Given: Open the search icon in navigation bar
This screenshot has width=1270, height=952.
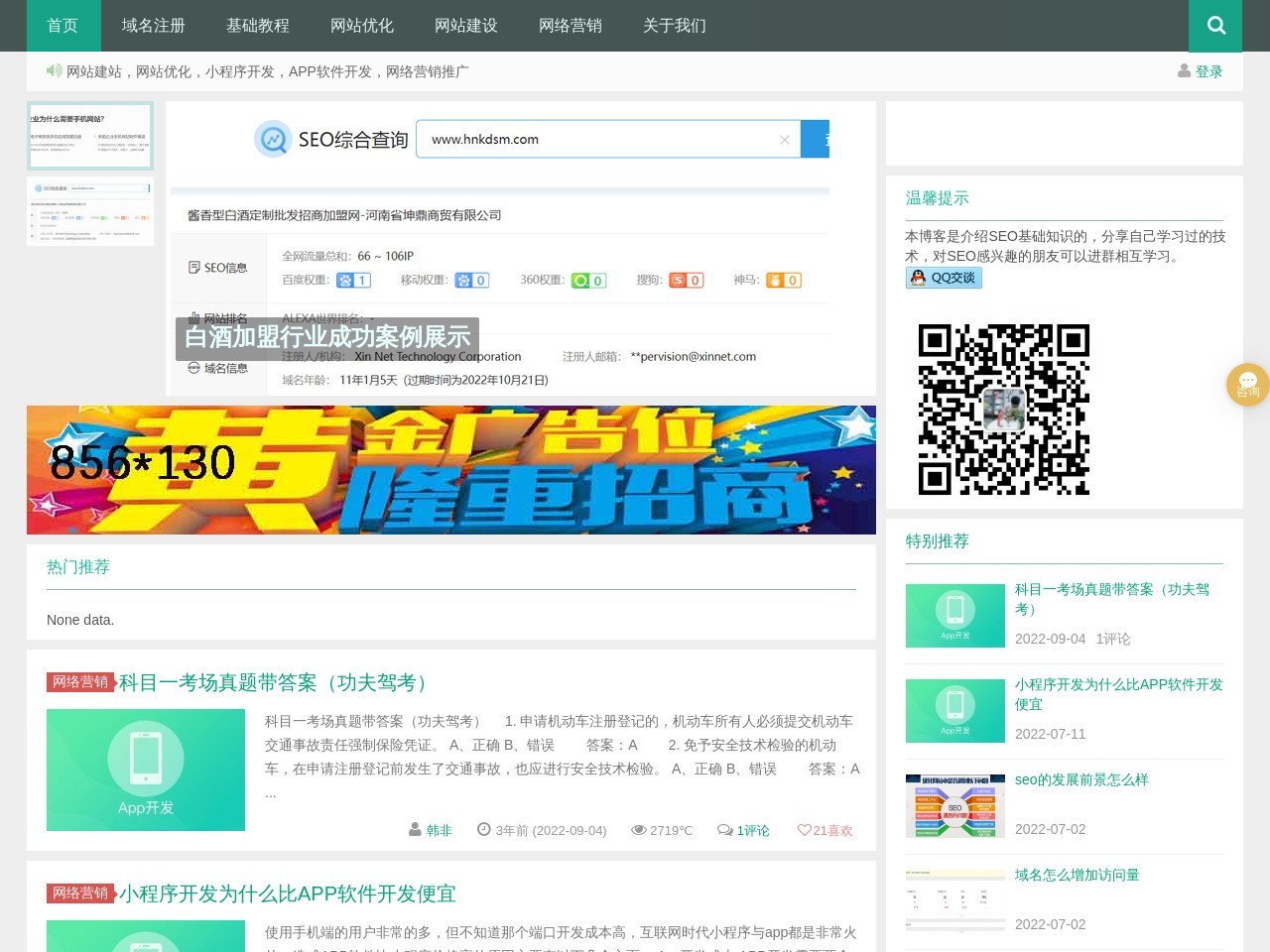Looking at the screenshot, I should 1215,26.
